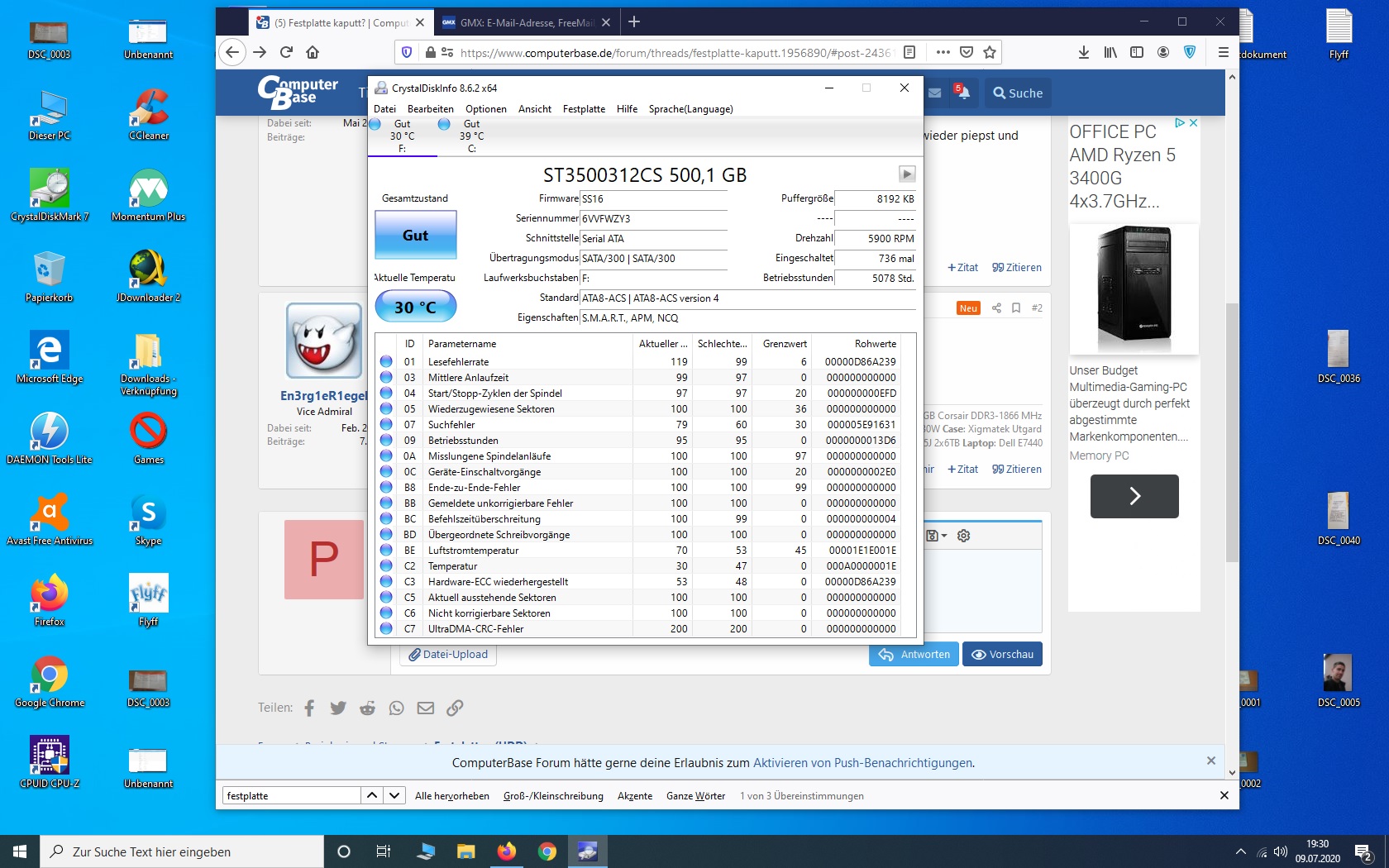1389x868 pixels.
Task: Open the Windows Action Center notifications
Action: (x=1364, y=851)
